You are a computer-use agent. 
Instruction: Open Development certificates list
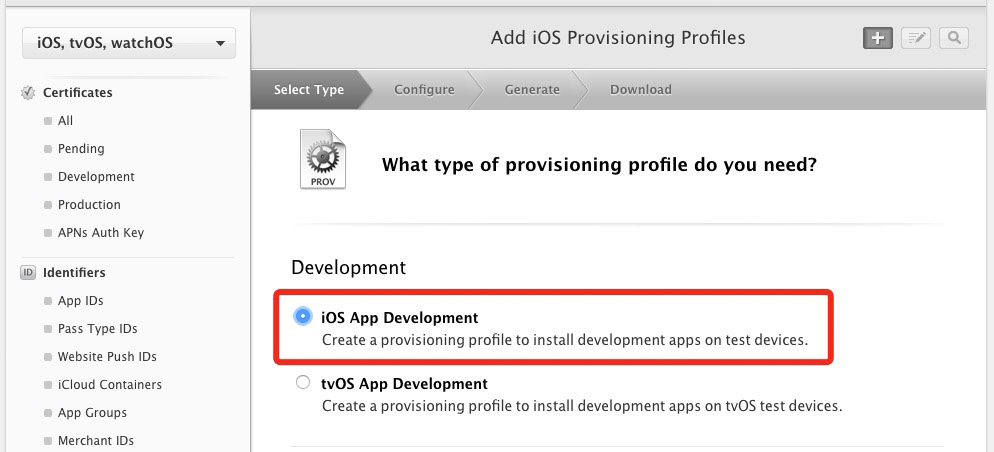coord(96,177)
